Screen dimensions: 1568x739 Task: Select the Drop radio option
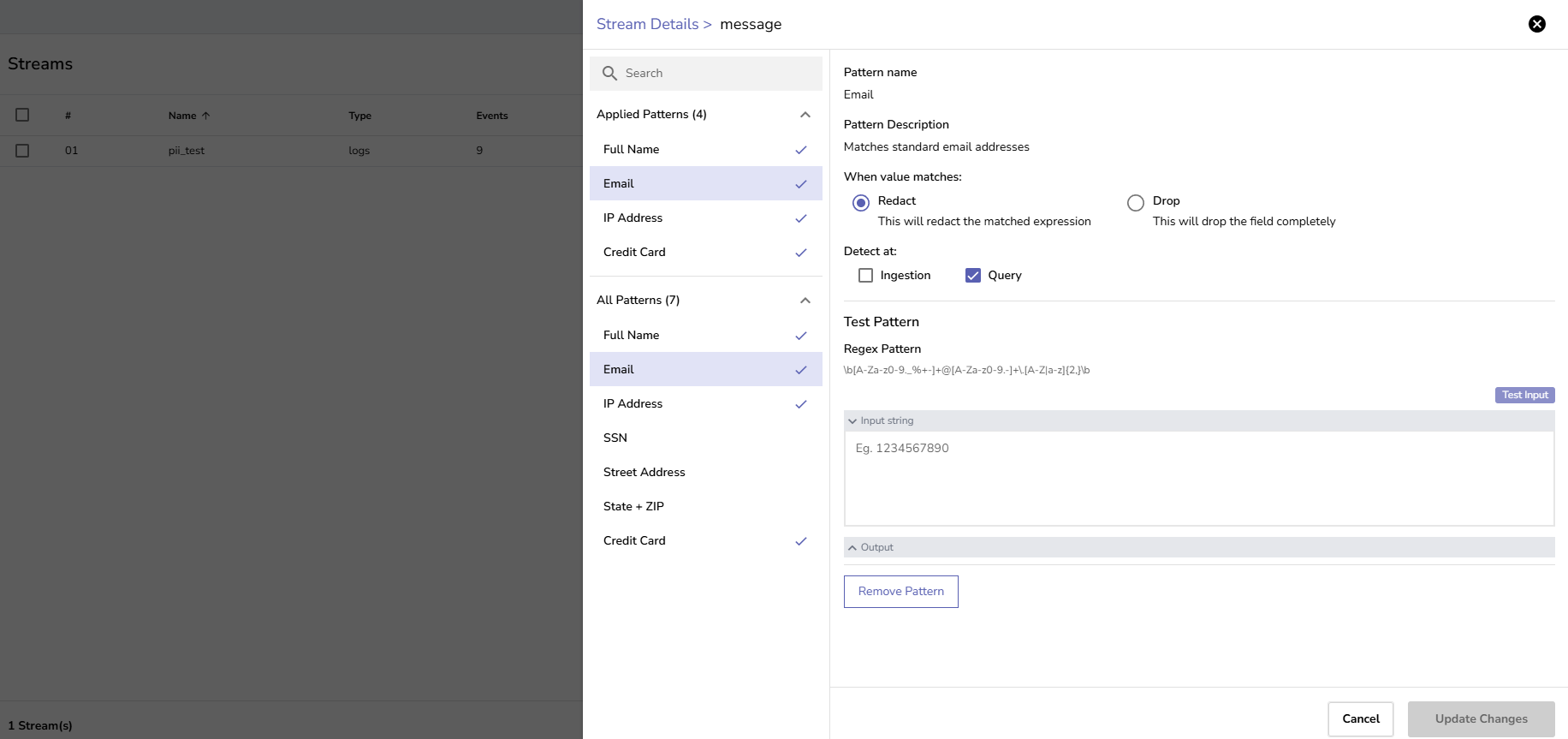(1135, 203)
